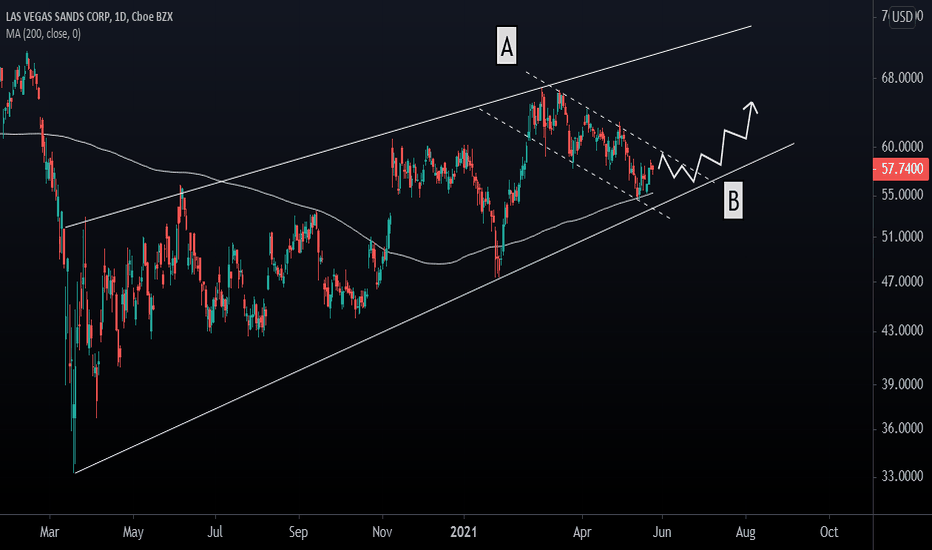Click the Aug label on time axis
932x550 pixels.
745,532
